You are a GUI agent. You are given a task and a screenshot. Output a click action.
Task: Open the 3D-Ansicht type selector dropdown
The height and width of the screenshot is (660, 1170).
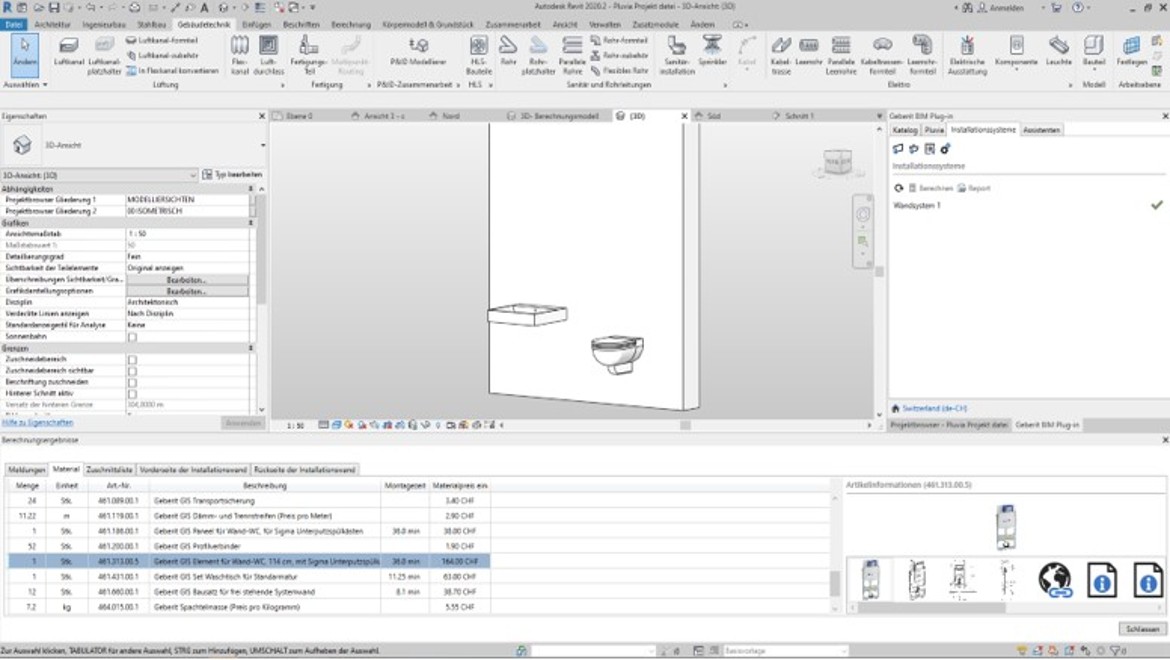click(x=262, y=145)
